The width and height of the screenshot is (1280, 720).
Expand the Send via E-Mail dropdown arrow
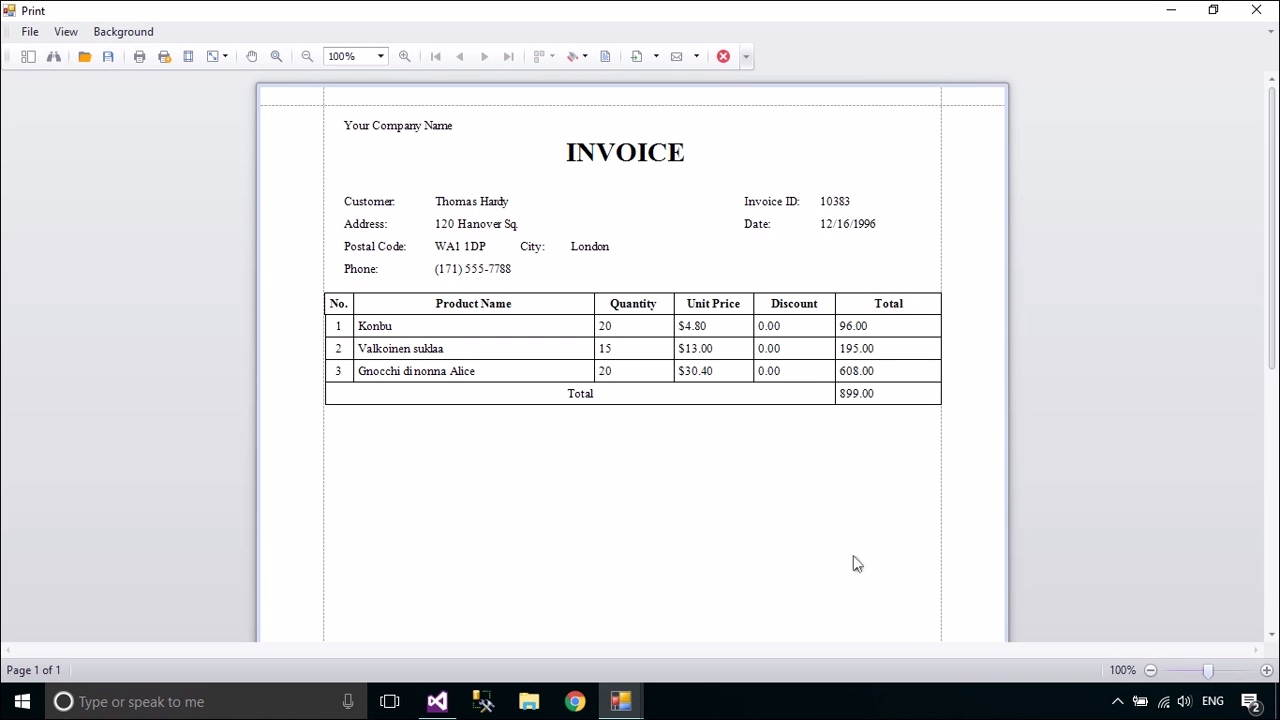(696, 57)
